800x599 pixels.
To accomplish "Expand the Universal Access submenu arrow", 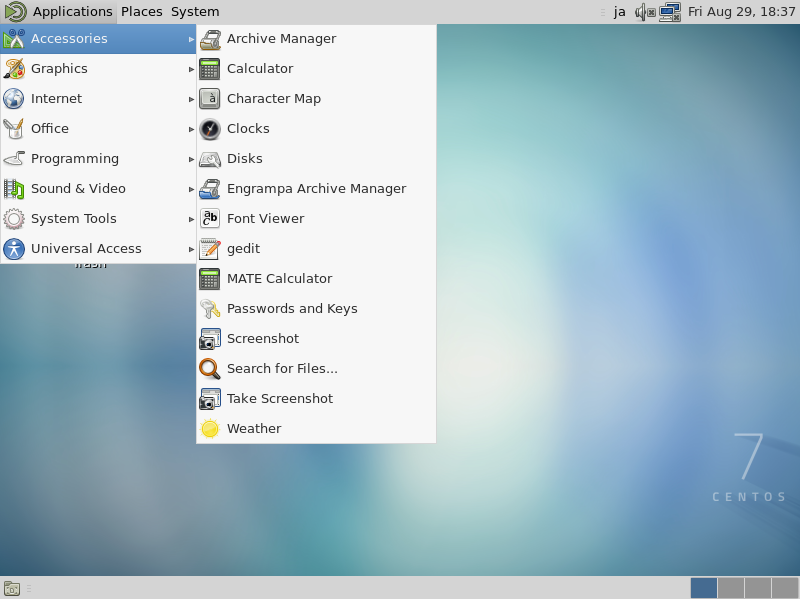I will 191,249.
